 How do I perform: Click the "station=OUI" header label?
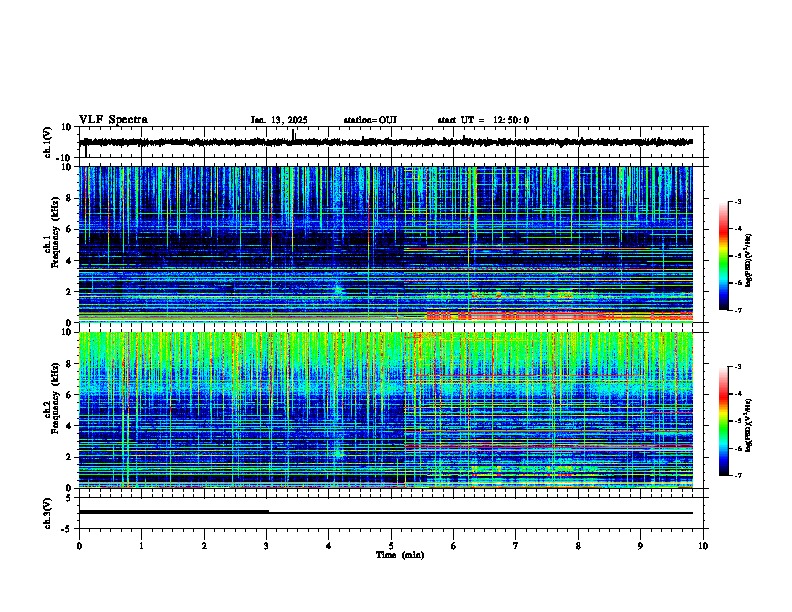[370, 120]
